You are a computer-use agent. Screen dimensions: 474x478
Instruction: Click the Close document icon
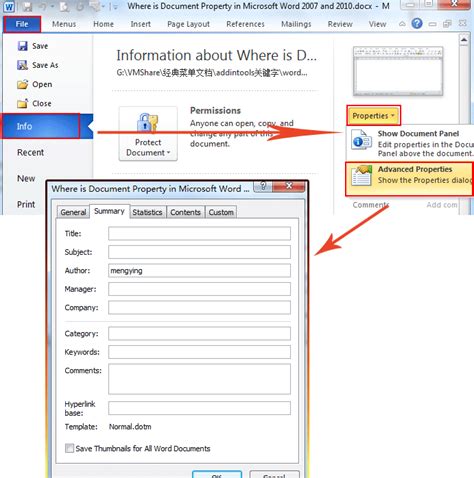pos(22,104)
